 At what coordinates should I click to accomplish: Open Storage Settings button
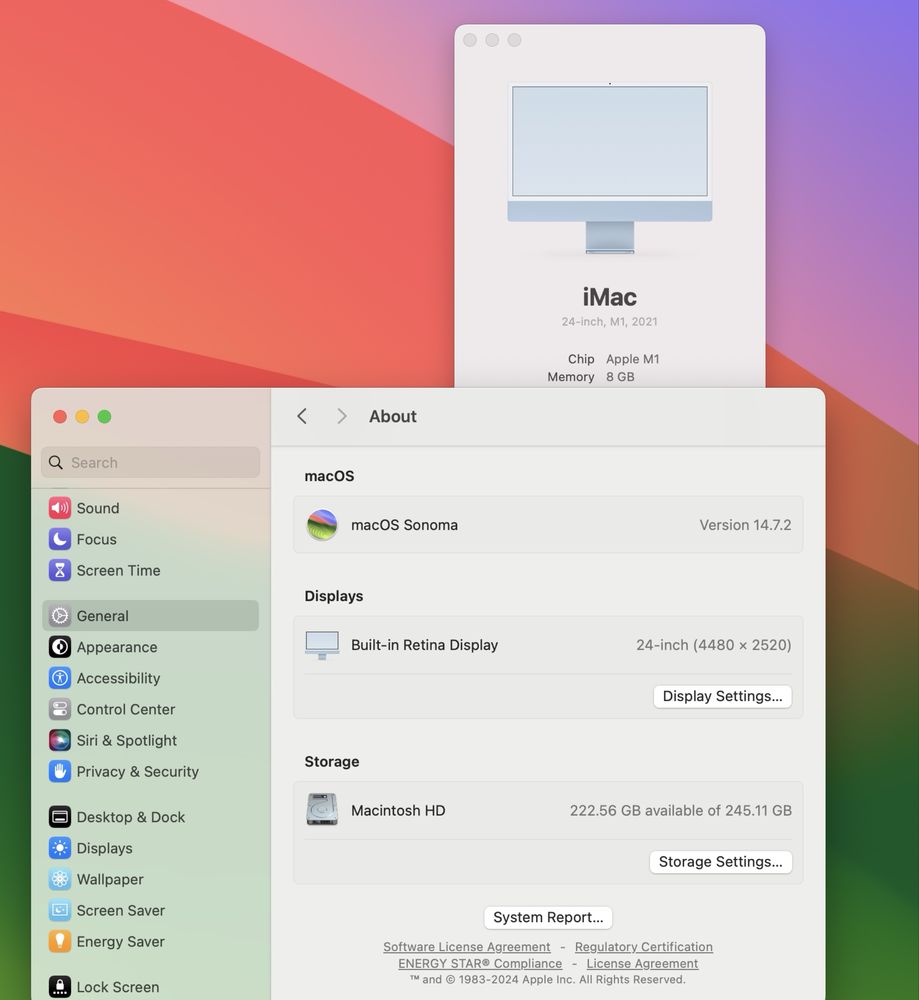721,862
